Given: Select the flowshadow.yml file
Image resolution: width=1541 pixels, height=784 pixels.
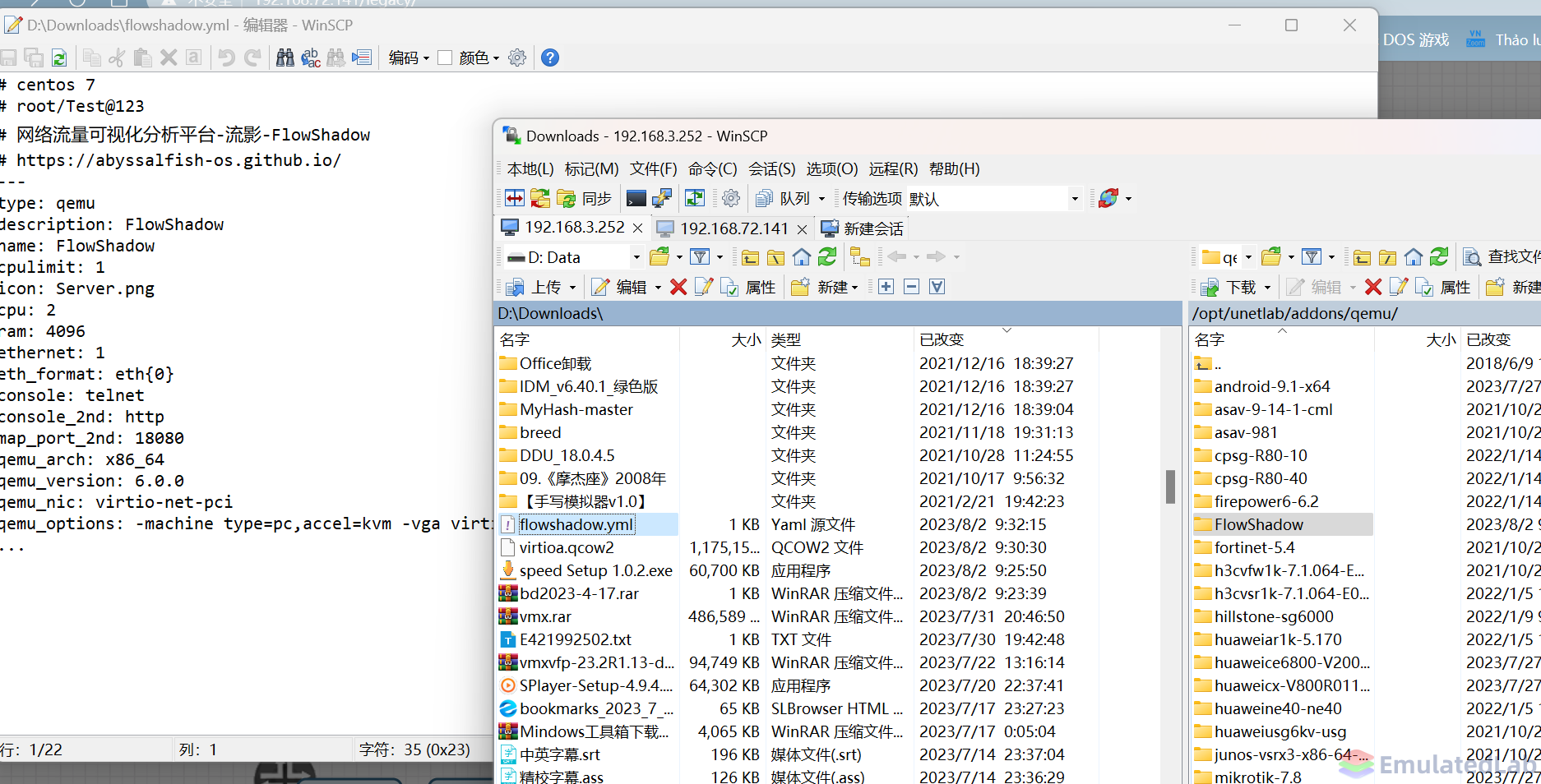Looking at the screenshot, I should click(576, 524).
